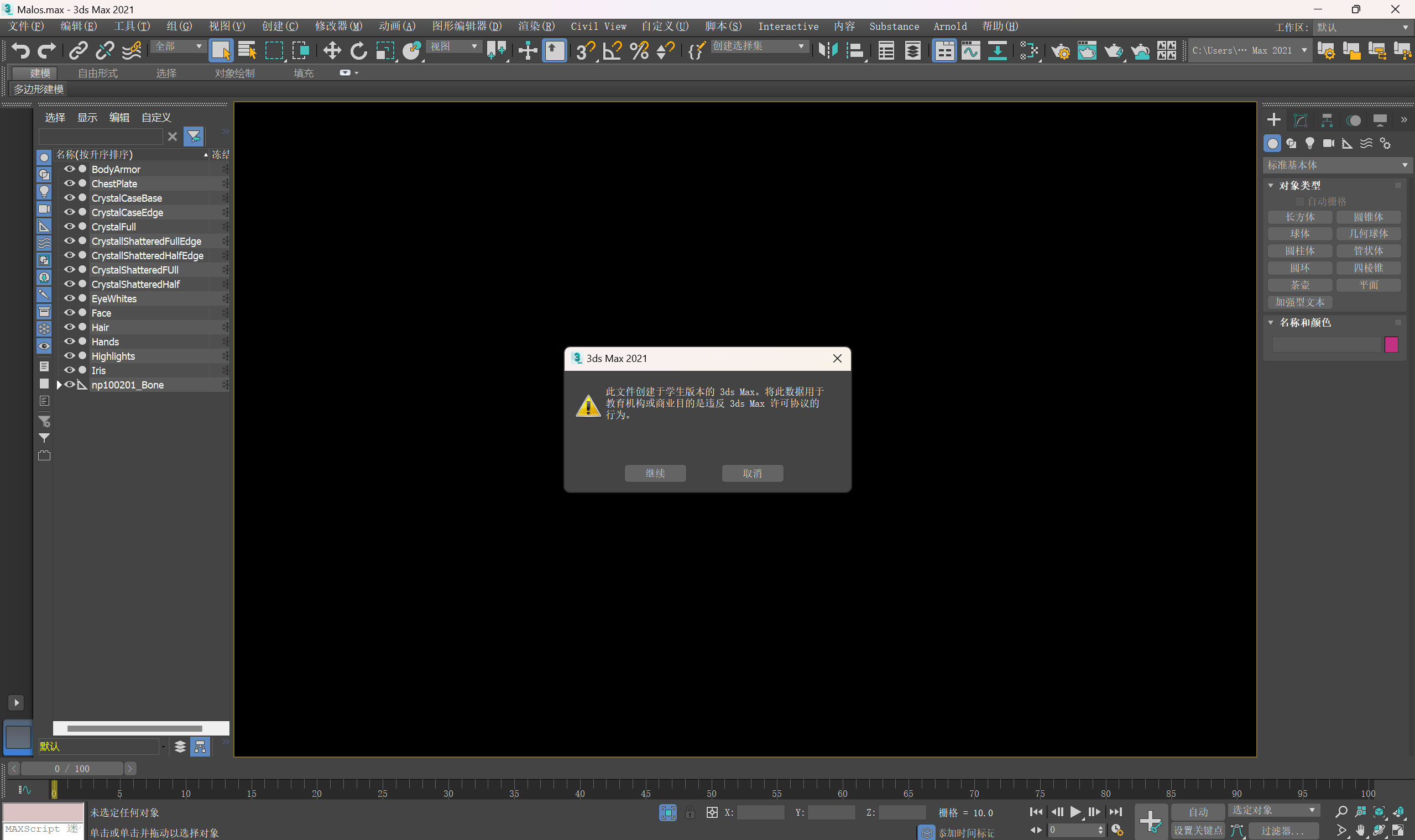Select the Rotate tool icon
The width and height of the screenshot is (1415, 840).
click(358, 51)
